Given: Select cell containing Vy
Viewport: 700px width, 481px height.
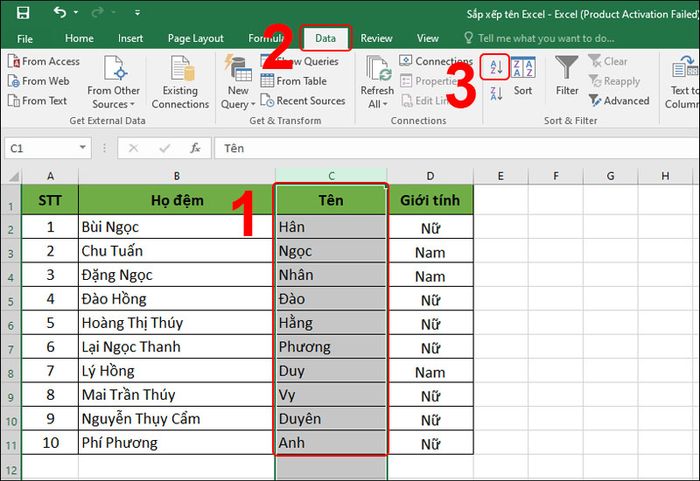Looking at the screenshot, I should (x=331, y=394).
